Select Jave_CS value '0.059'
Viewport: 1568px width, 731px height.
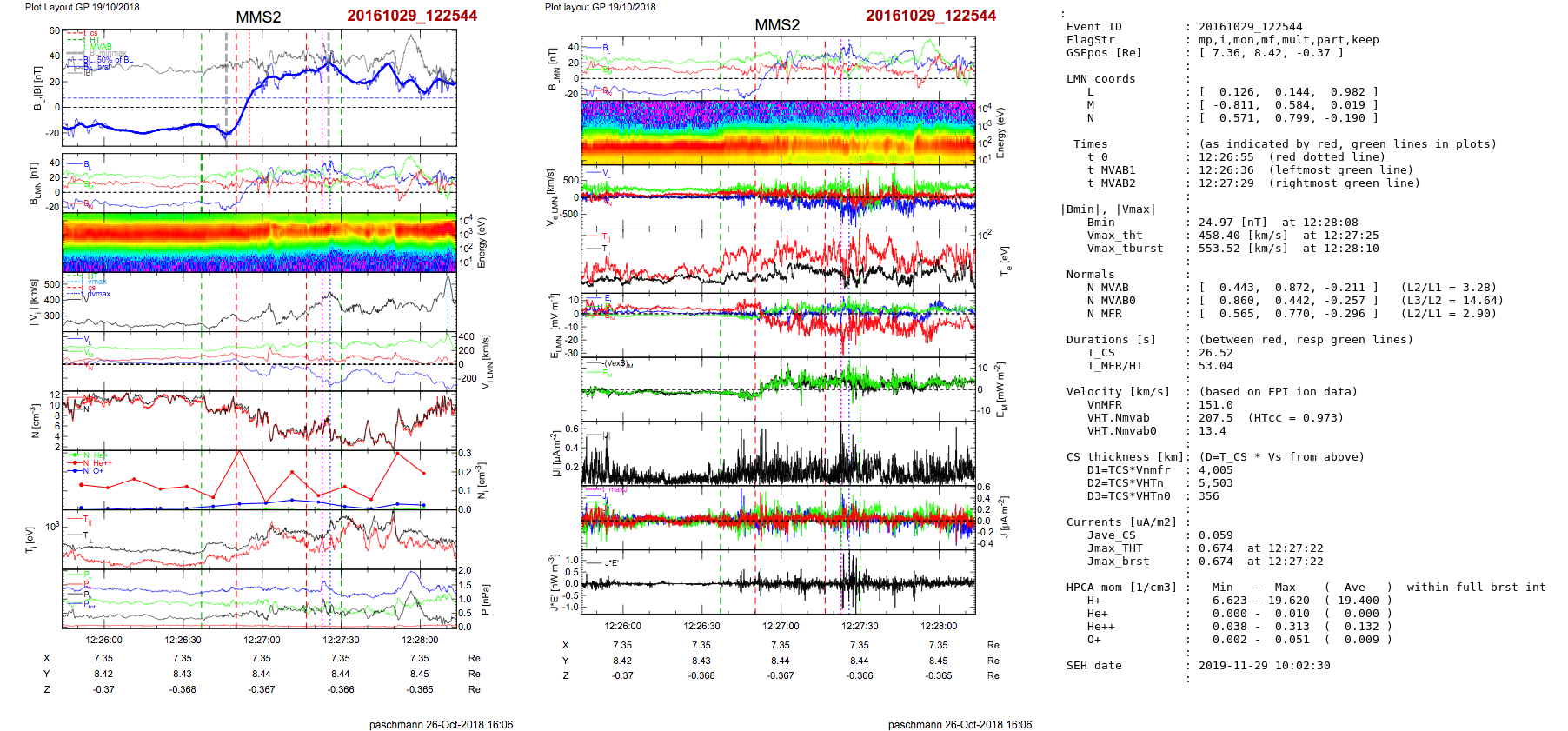1215,535
